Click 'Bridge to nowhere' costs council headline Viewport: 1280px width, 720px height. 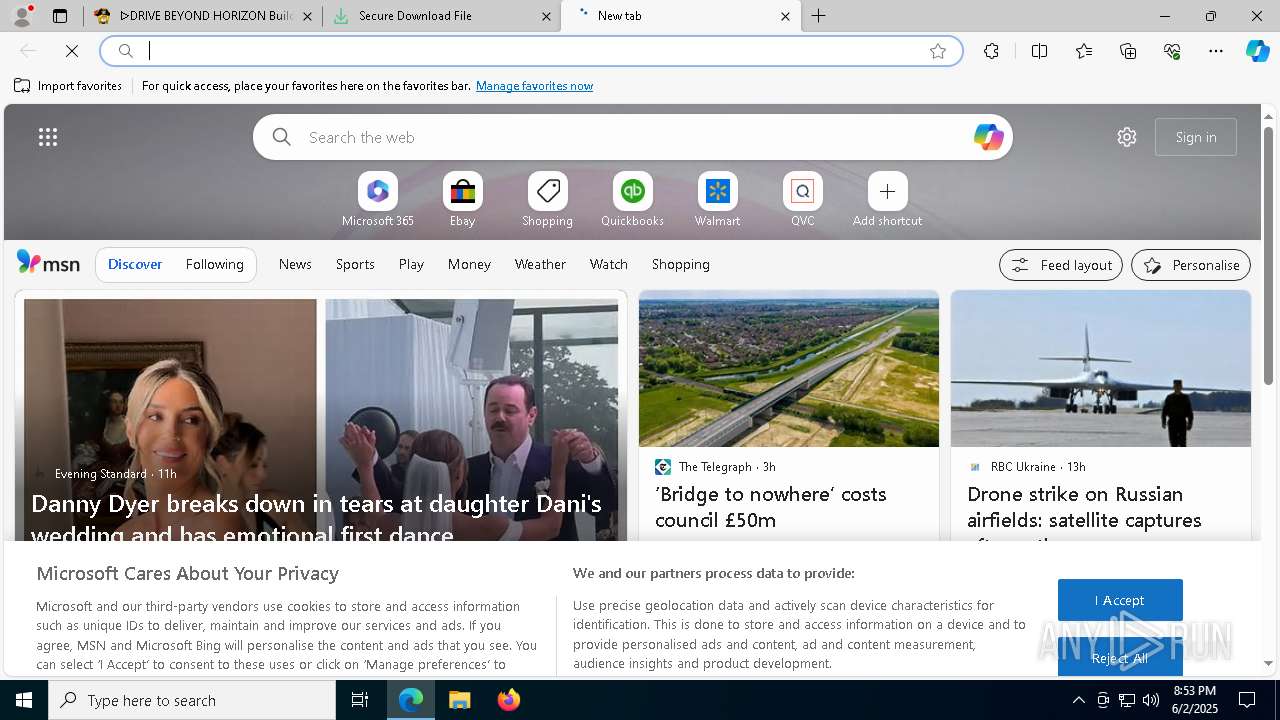[770, 507]
